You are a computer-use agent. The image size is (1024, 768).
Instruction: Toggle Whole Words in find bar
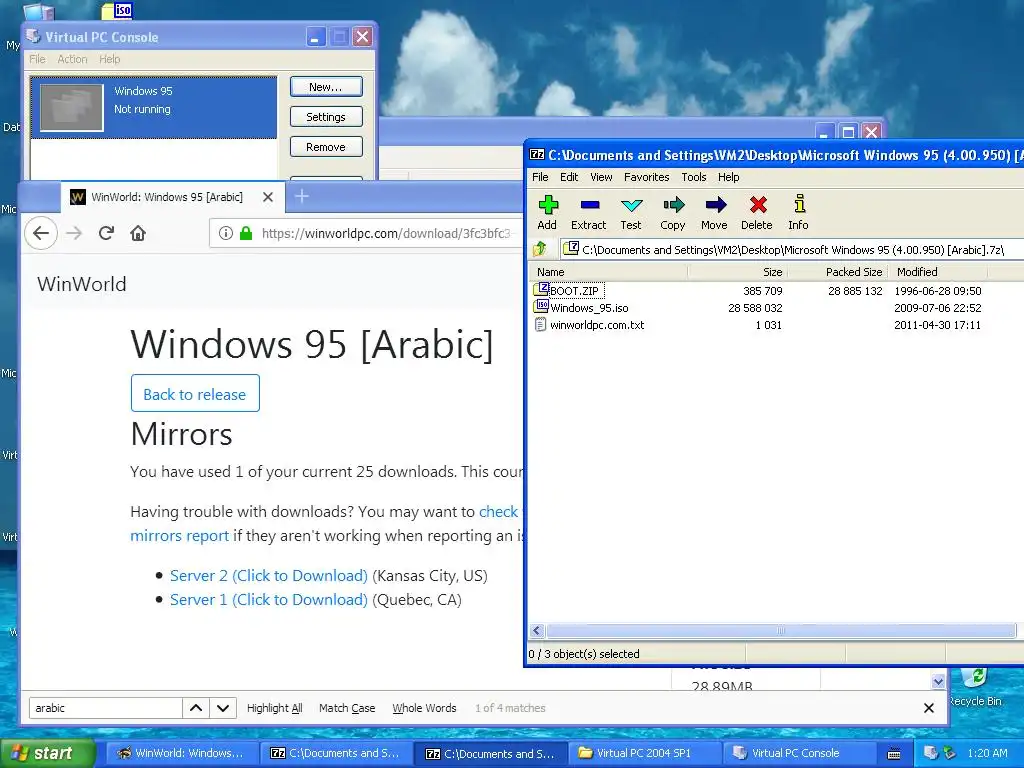[x=424, y=708]
